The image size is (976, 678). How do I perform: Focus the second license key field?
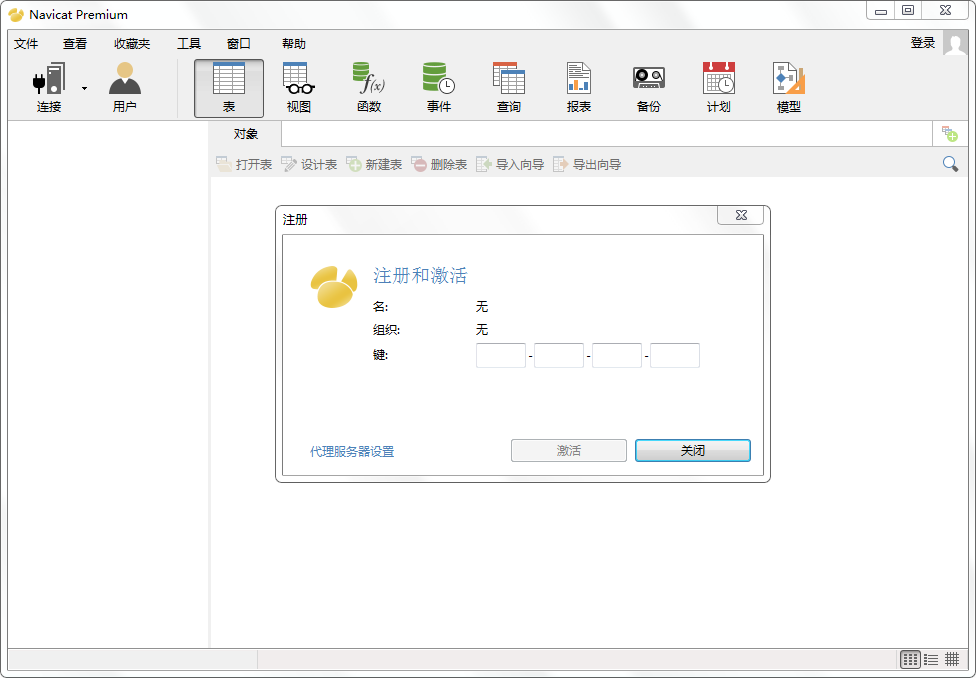559,355
